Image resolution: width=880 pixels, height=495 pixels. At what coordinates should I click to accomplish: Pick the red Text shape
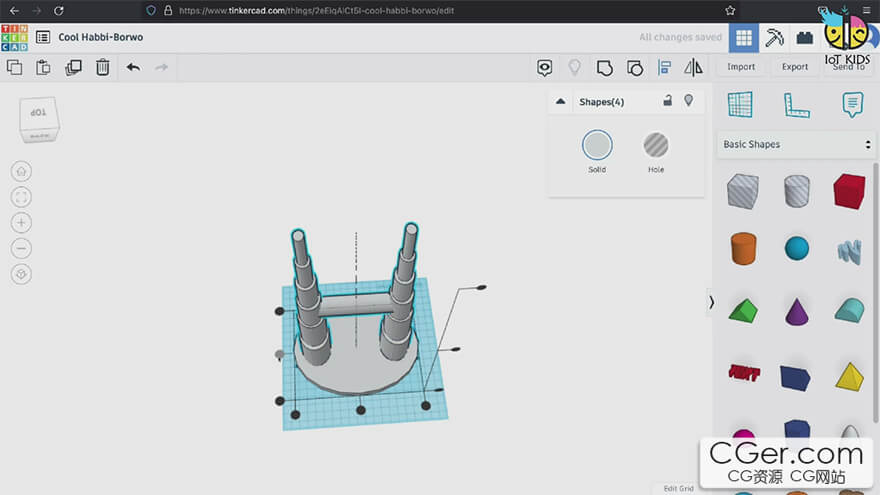point(744,372)
